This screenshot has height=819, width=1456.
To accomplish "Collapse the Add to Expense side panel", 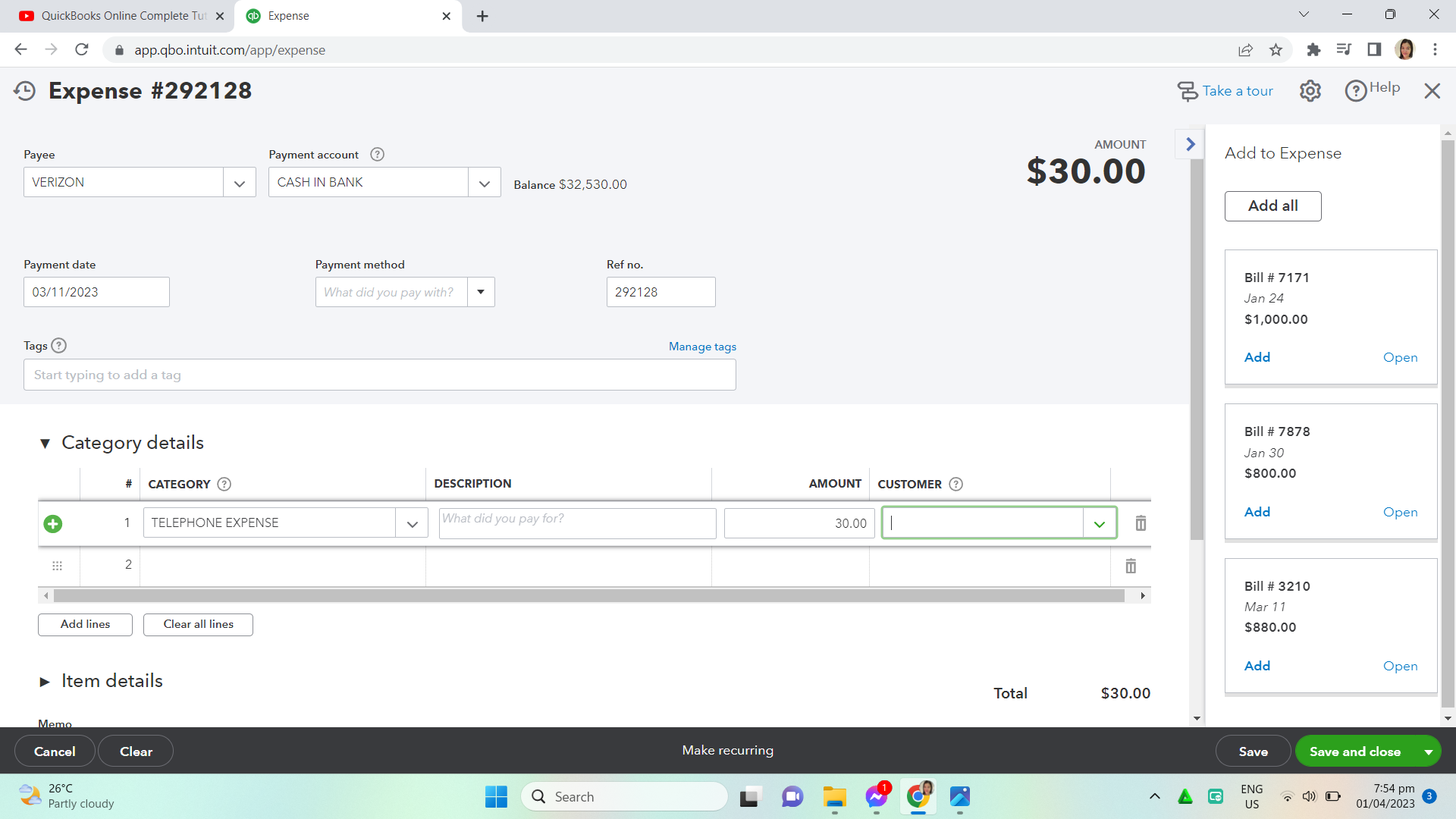I will pos(1190,144).
